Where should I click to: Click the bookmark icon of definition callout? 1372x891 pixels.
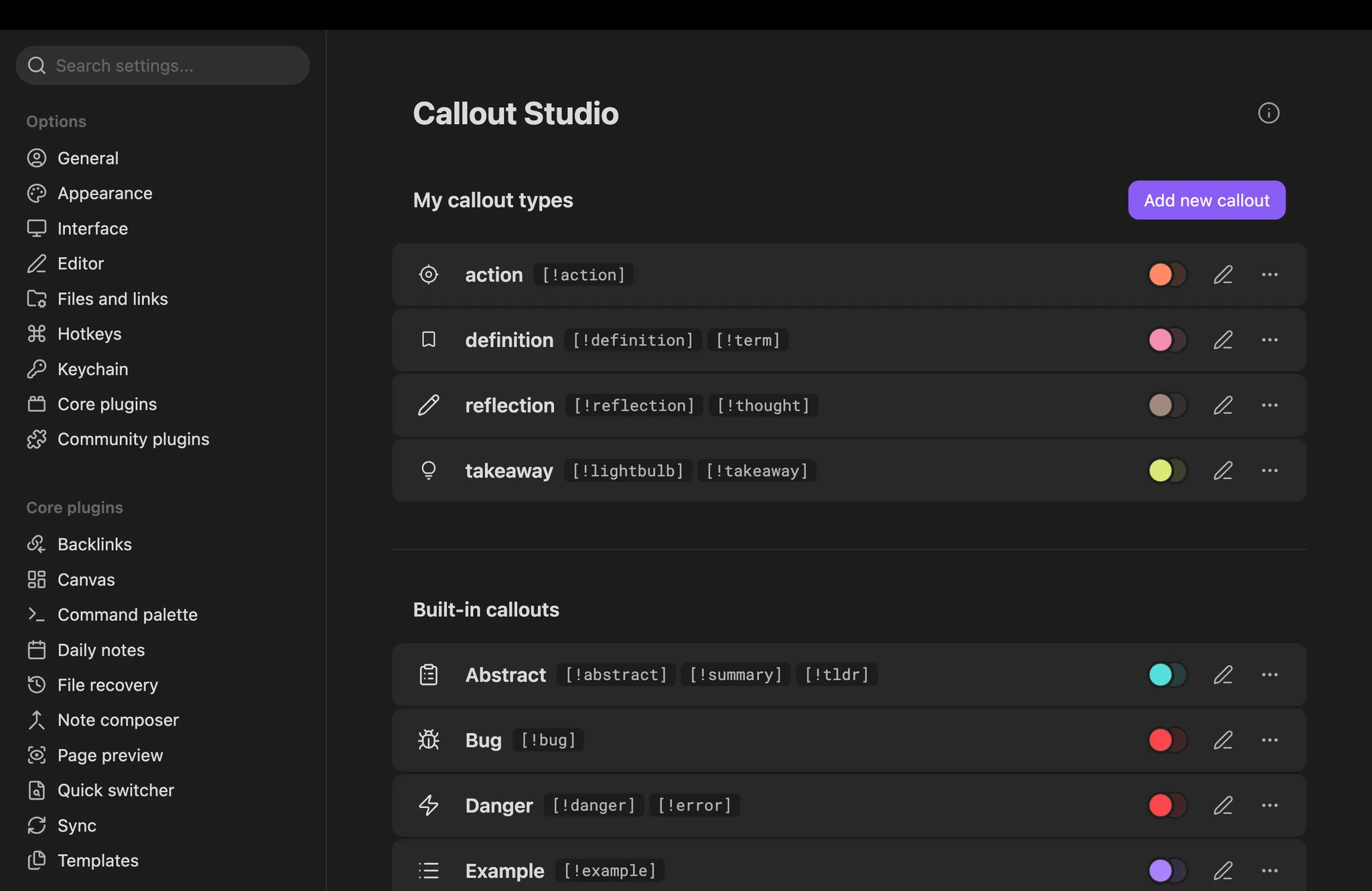[429, 340]
